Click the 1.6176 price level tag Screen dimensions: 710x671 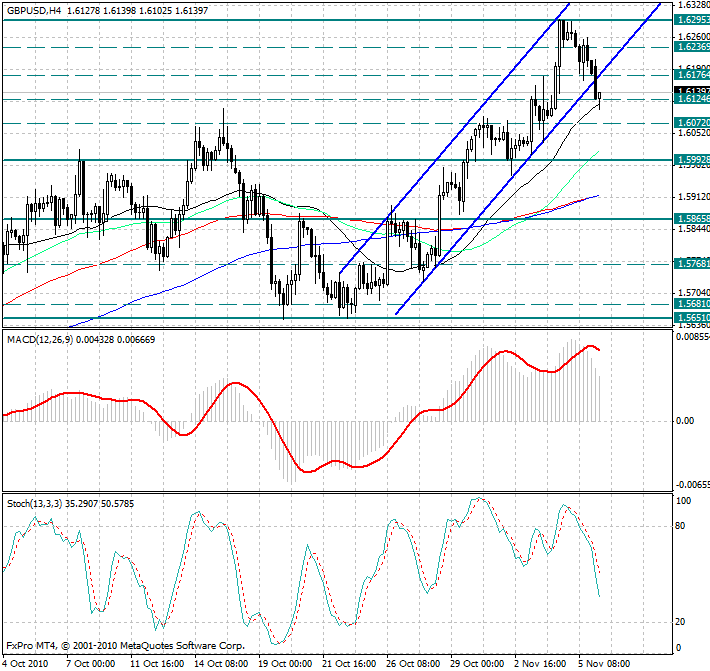[692, 75]
